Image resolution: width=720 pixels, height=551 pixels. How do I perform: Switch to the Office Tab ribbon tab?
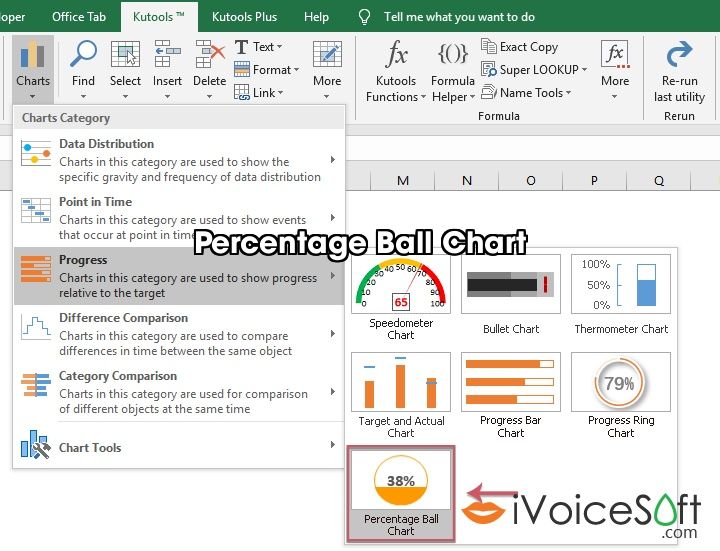79,17
